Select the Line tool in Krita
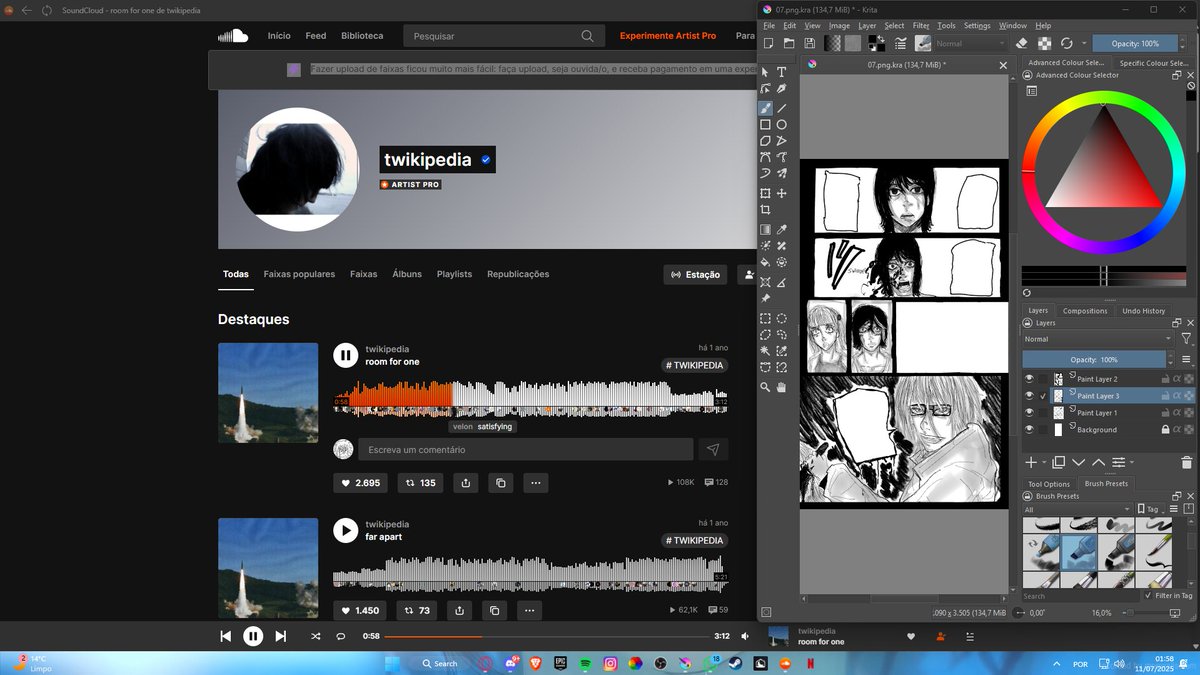This screenshot has height=675, width=1200. tap(781, 108)
